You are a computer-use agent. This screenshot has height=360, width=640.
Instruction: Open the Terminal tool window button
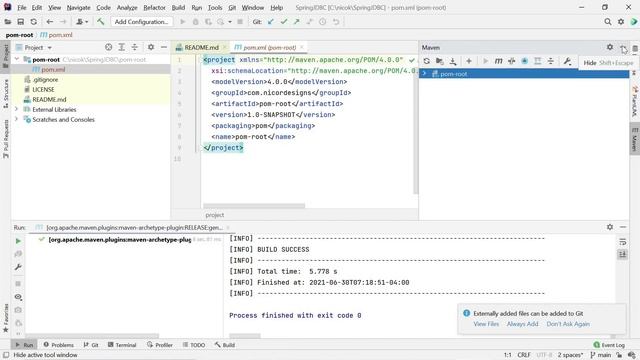pyautogui.click(x=122, y=345)
